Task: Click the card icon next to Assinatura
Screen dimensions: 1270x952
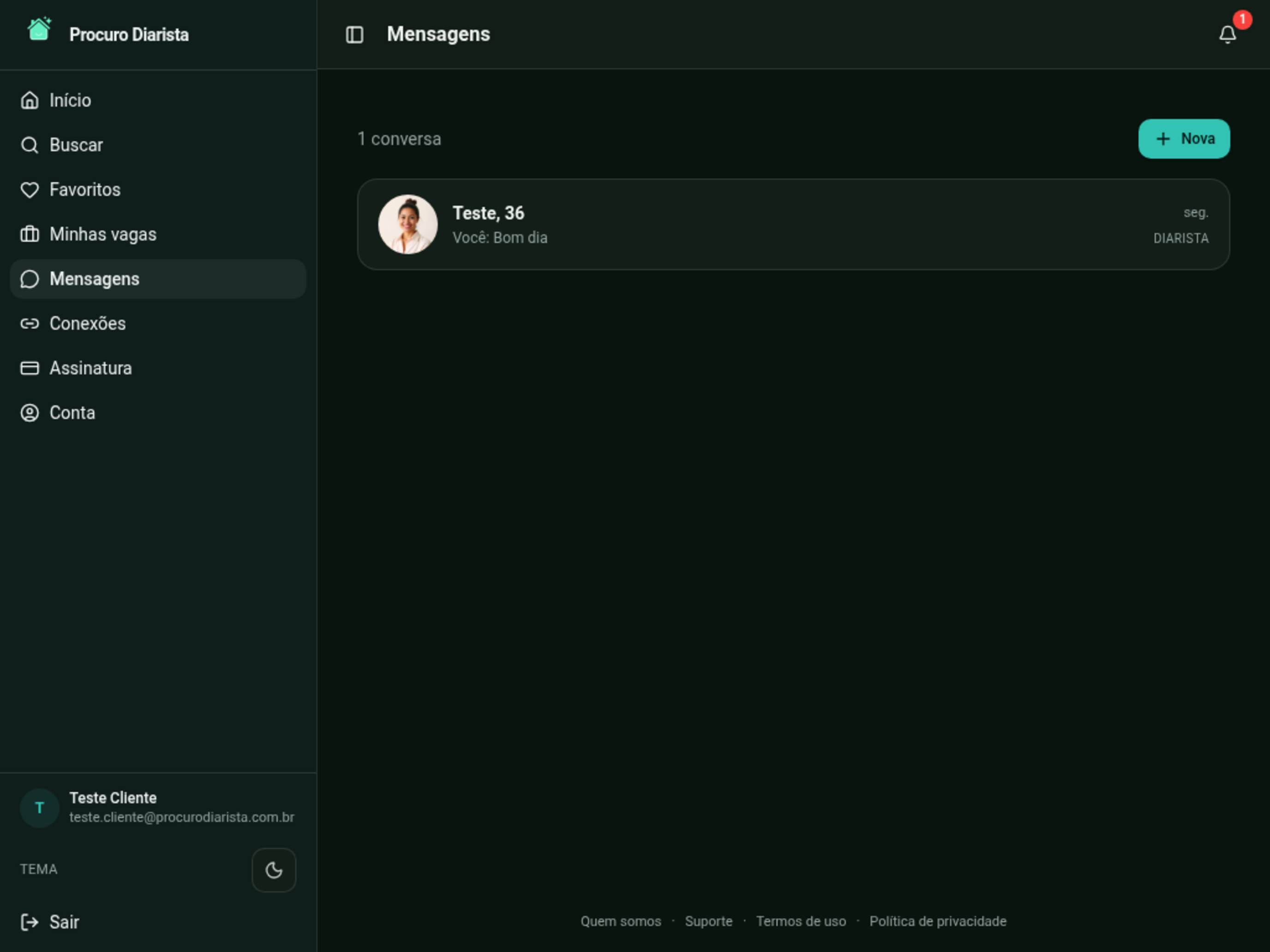Action: tap(30, 368)
